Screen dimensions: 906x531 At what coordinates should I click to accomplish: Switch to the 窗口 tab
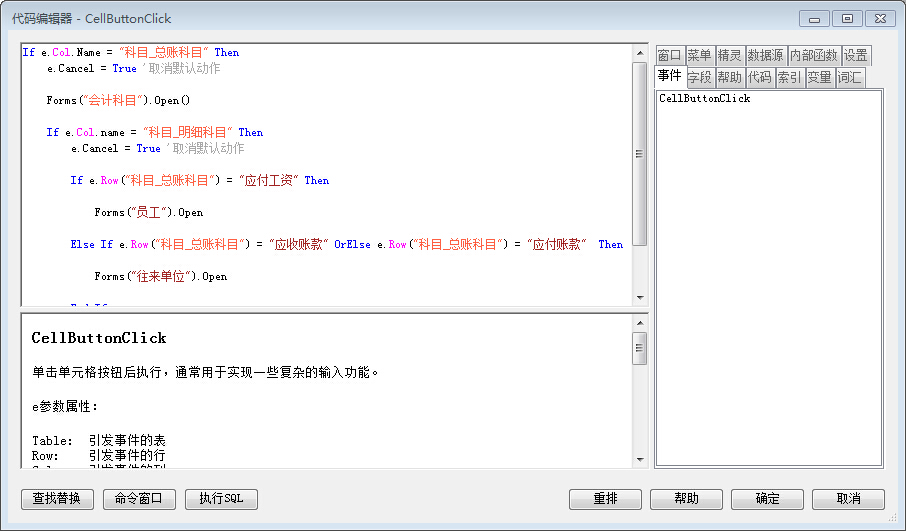tap(670, 55)
